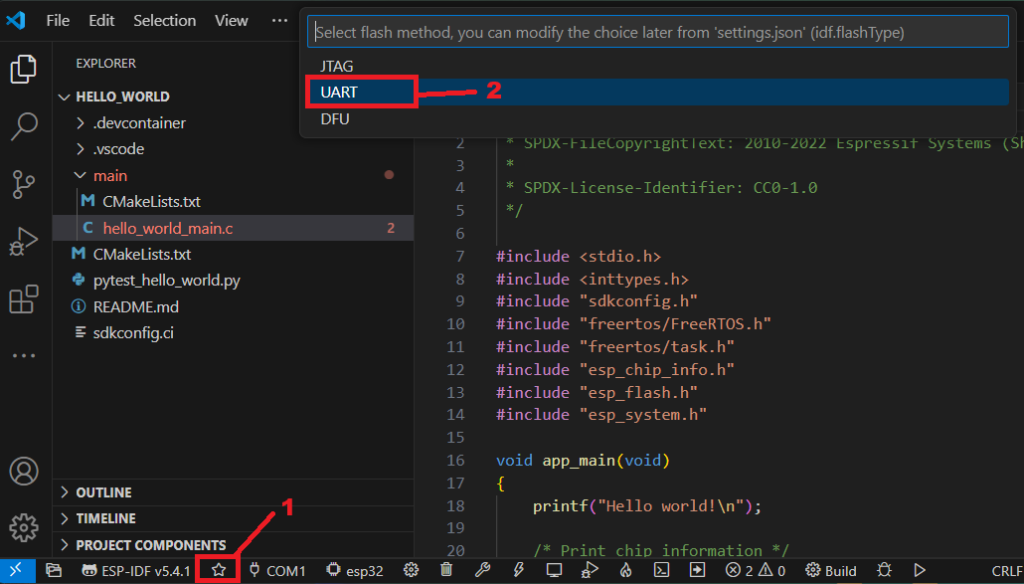Click the play run icon in status bar

pos(920,570)
